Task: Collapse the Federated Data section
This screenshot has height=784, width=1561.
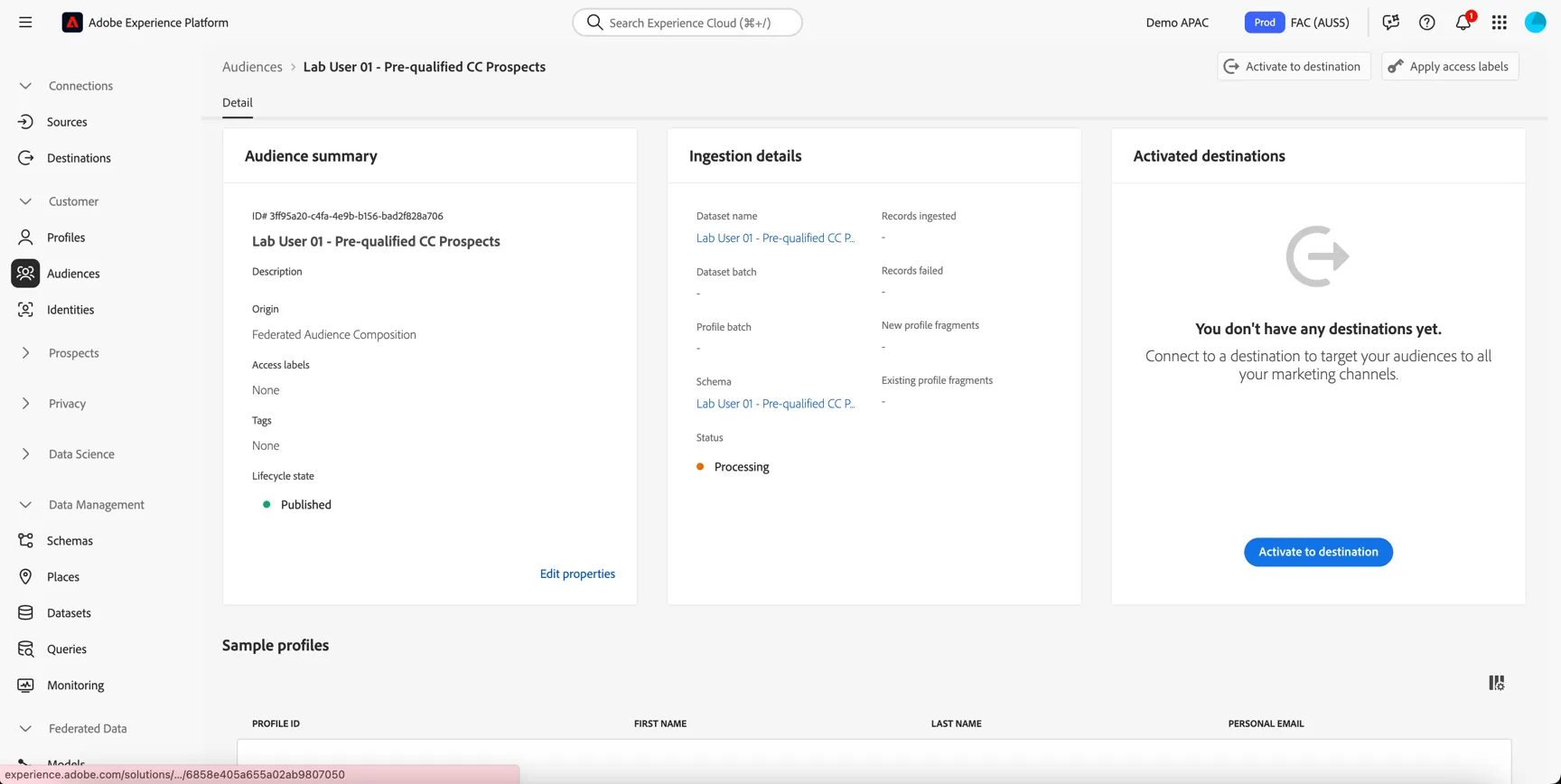Action: pyautogui.click(x=25, y=729)
